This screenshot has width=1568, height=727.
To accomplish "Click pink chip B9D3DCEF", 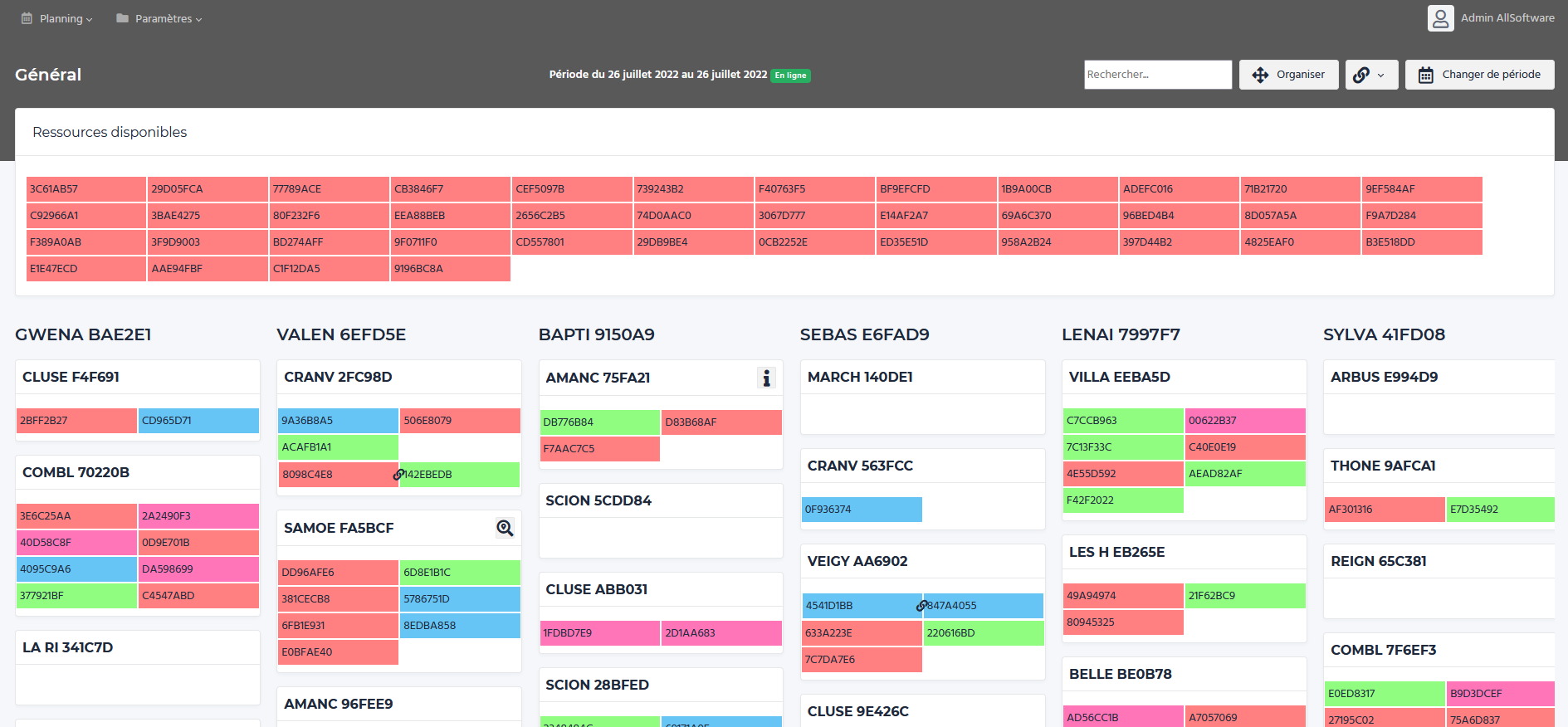I will (x=1501, y=694).
